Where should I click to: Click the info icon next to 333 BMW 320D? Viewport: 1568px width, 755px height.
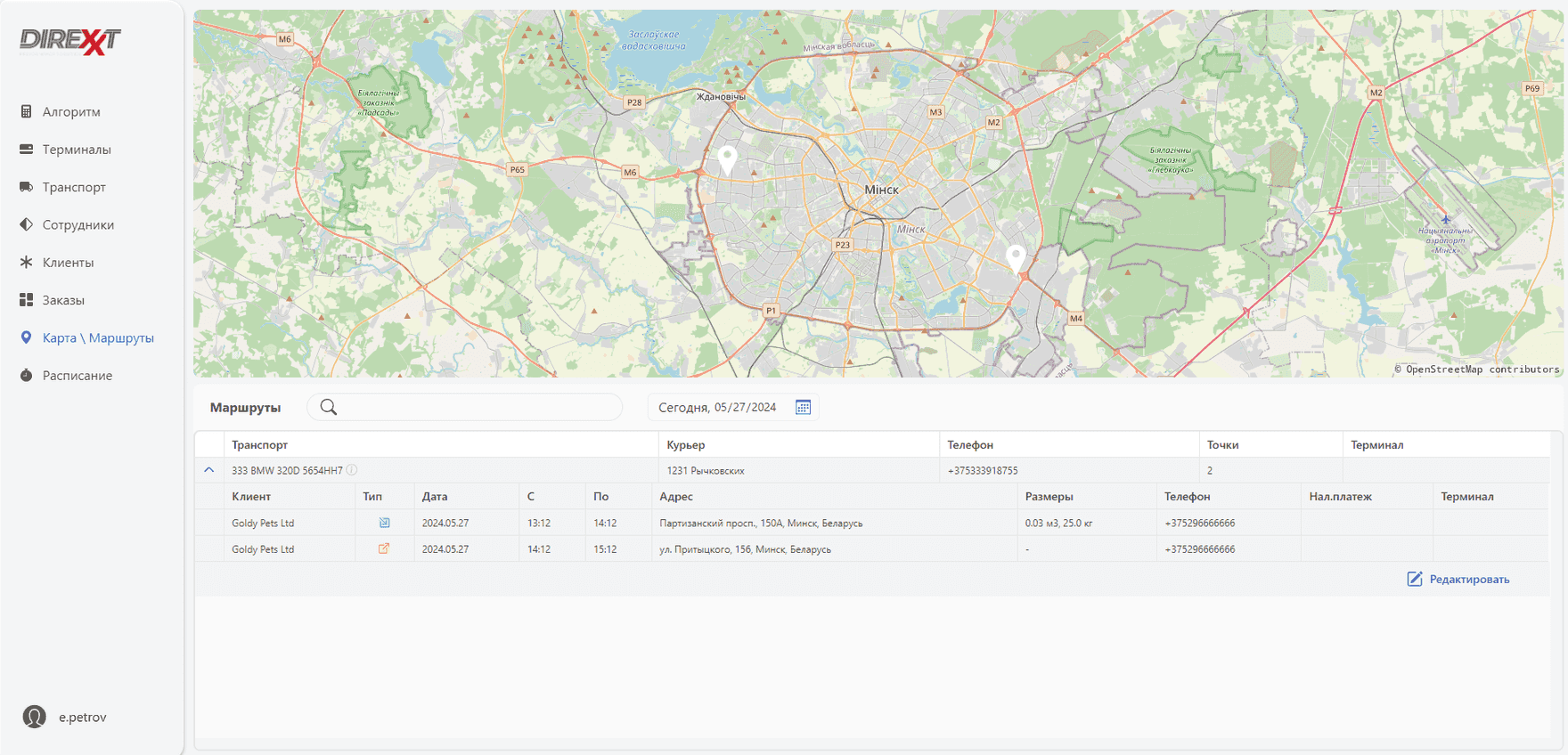pyautogui.click(x=352, y=470)
